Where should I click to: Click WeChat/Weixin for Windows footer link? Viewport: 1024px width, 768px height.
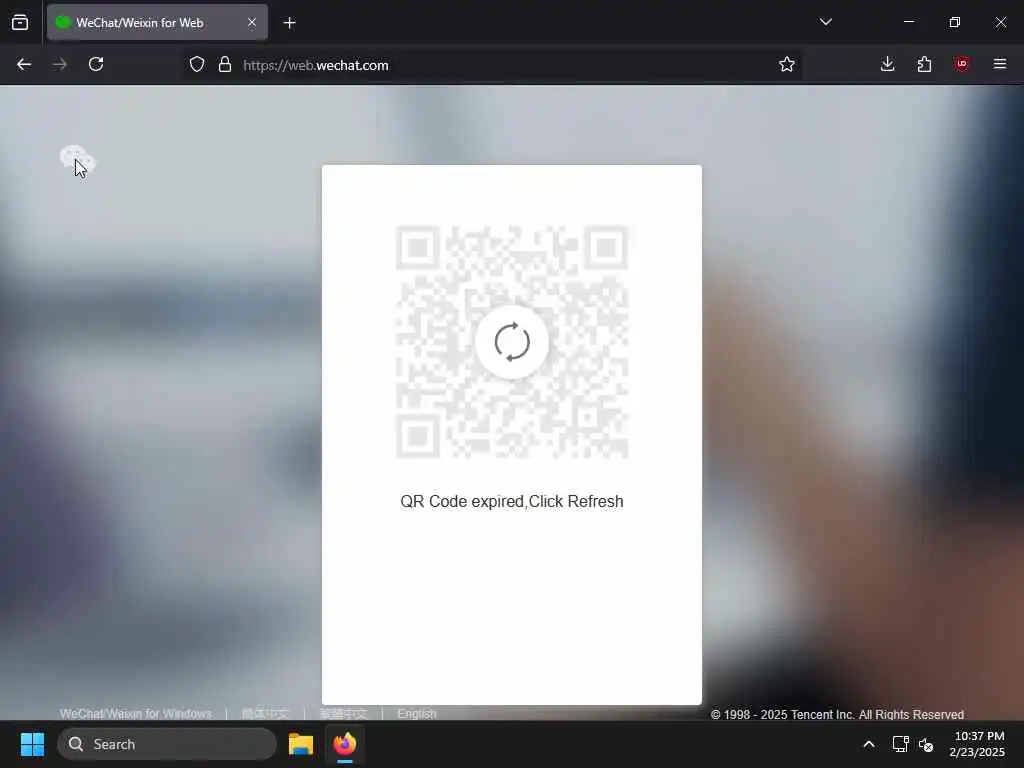point(136,714)
